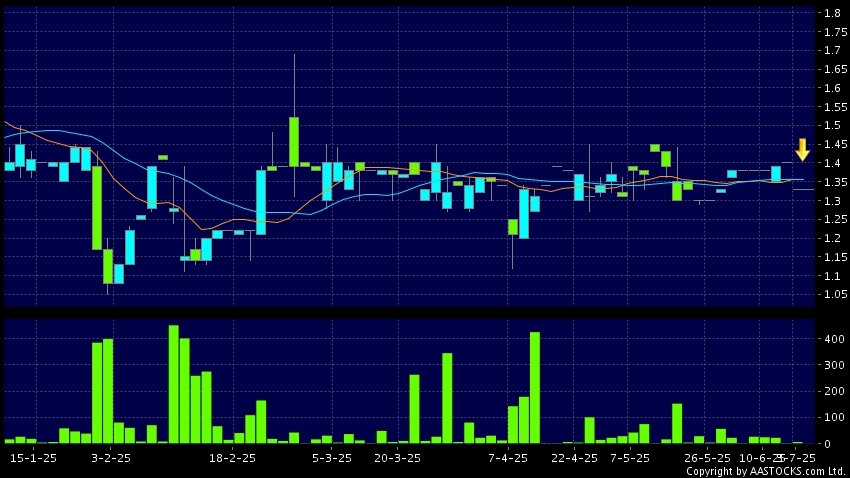The width and height of the screenshot is (850, 478).
Task: Select the 1.65 price level label
Action: [835, 69]
